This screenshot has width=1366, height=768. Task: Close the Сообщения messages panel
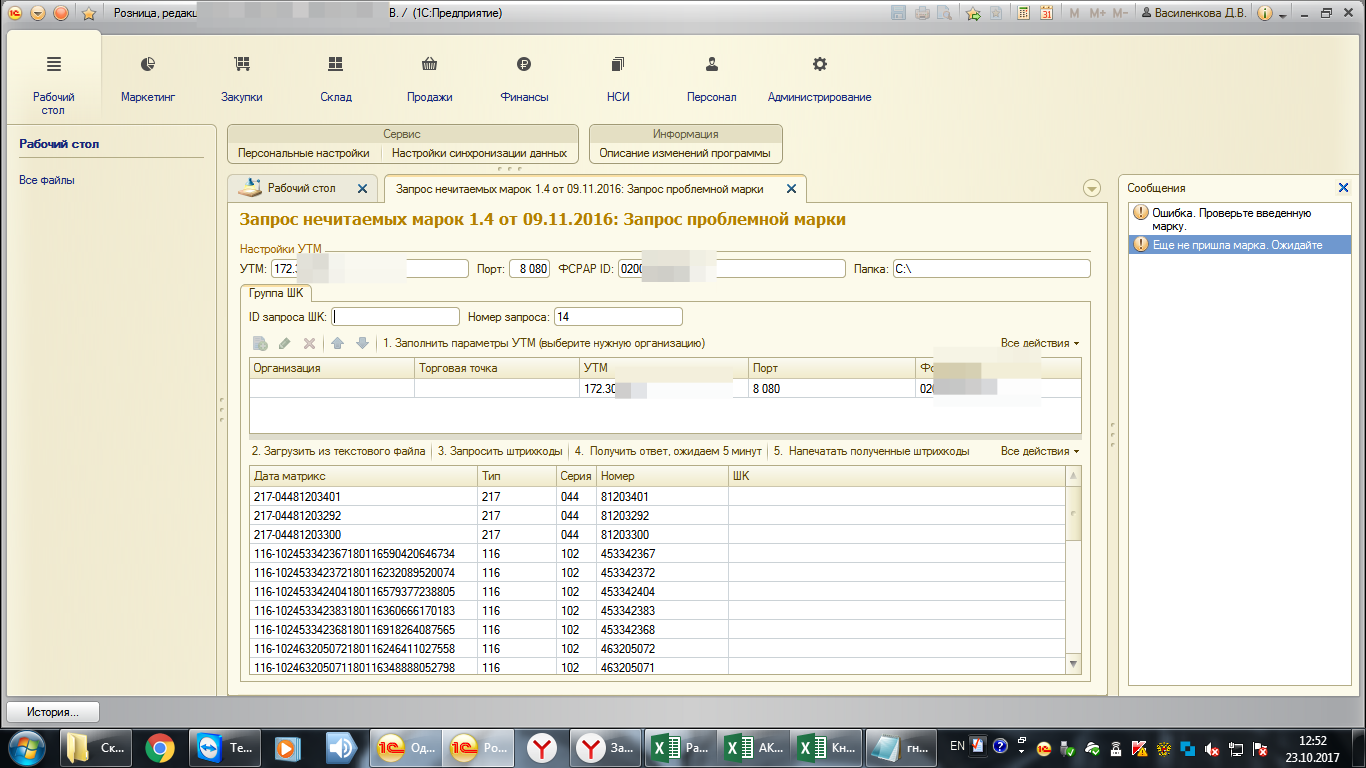tap(1343, 188)
